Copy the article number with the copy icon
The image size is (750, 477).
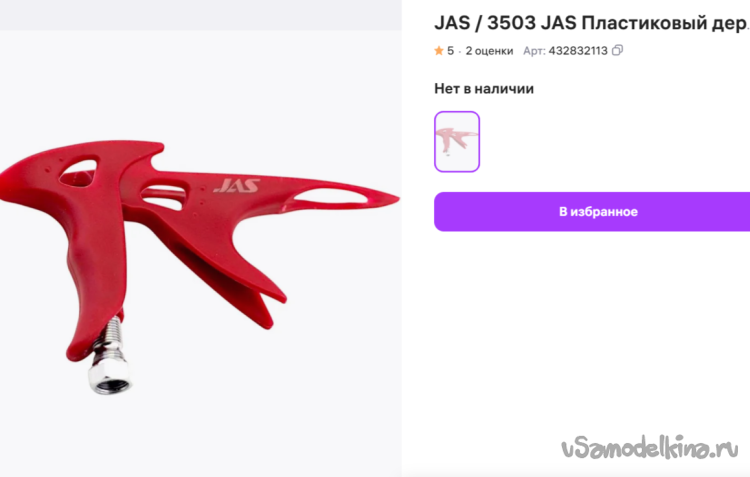tap(618, 50)
